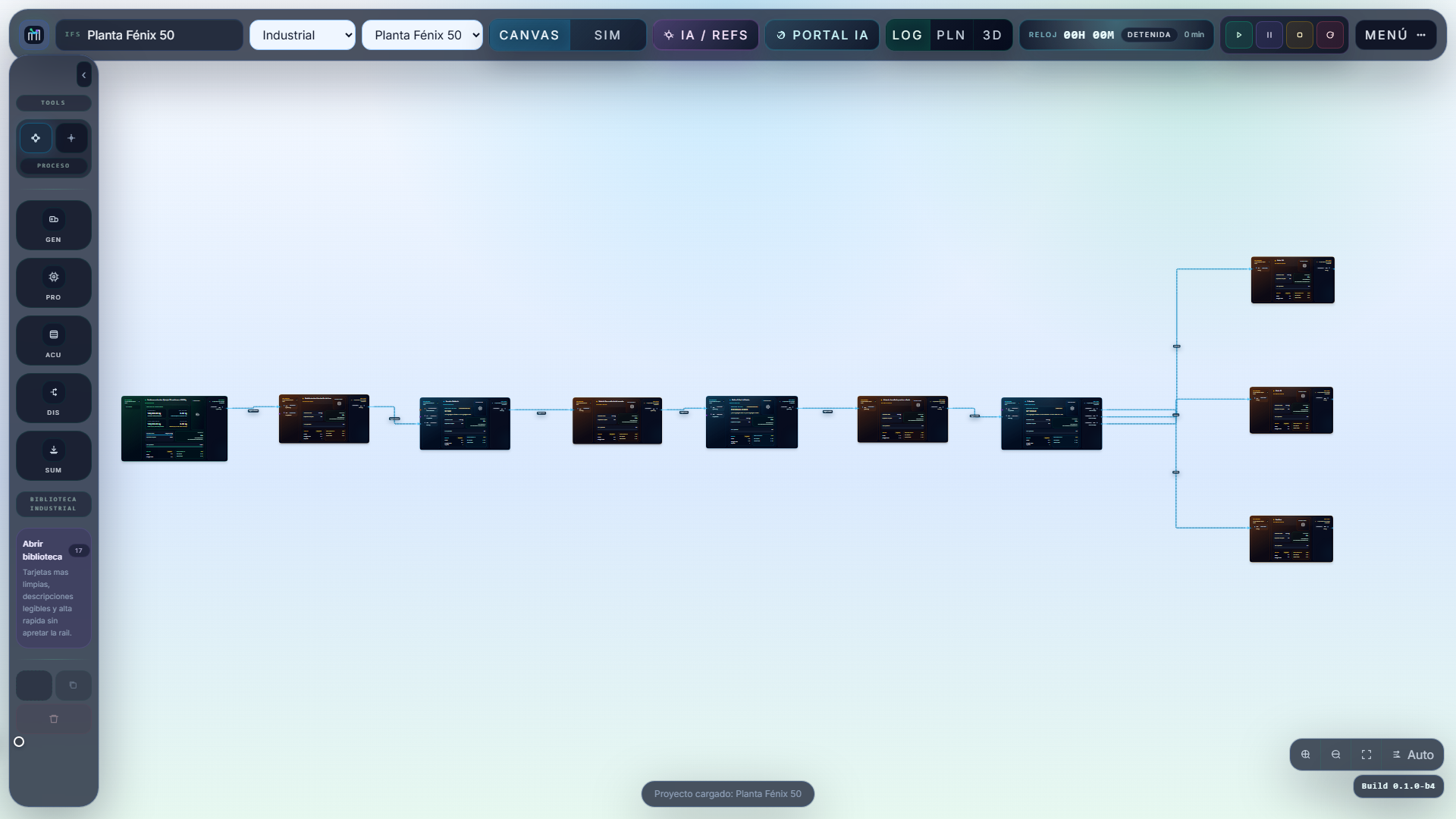Start the simulation with play button
The height and width of the screenshot is (819, 1456).
1239,35
